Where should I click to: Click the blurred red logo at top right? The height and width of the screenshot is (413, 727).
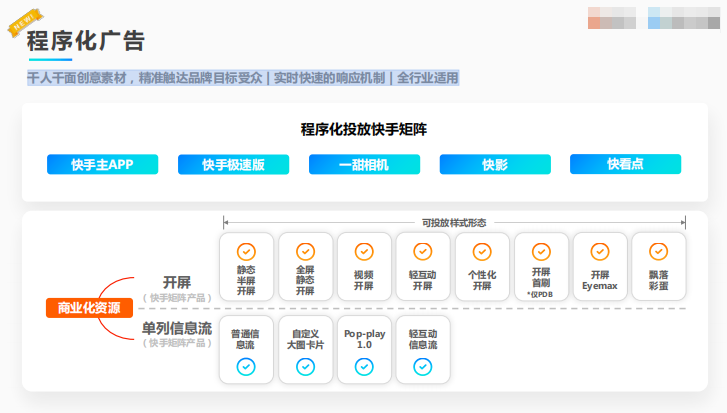pos(612,18)
